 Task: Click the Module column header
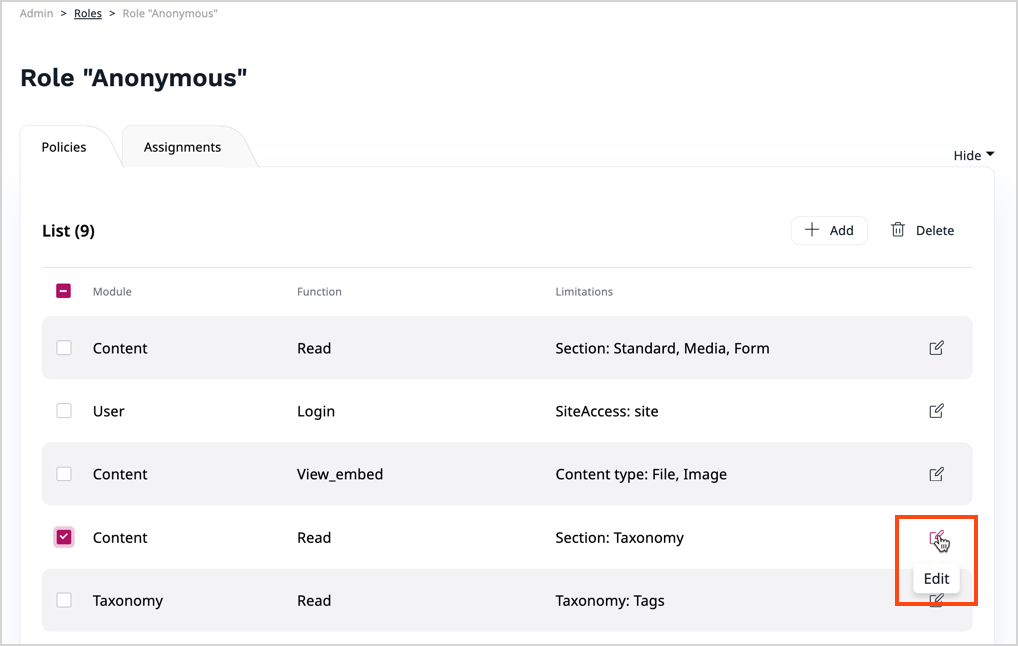[112, 292]
